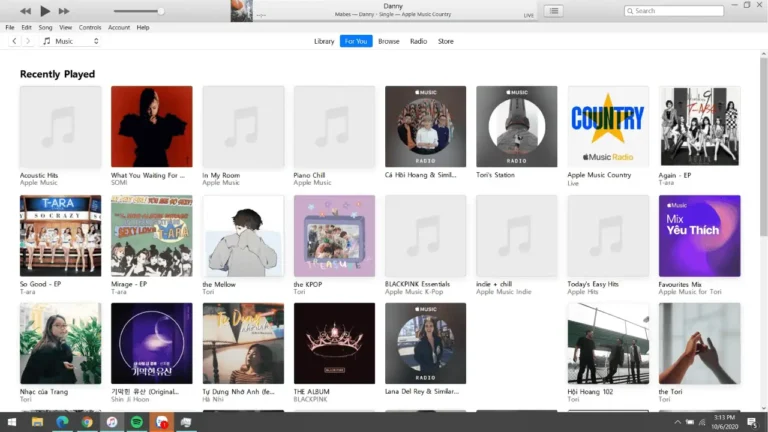Click the iTunes taskbar icon
This screenshot has width=768, height=432.
tap(112, 422)
